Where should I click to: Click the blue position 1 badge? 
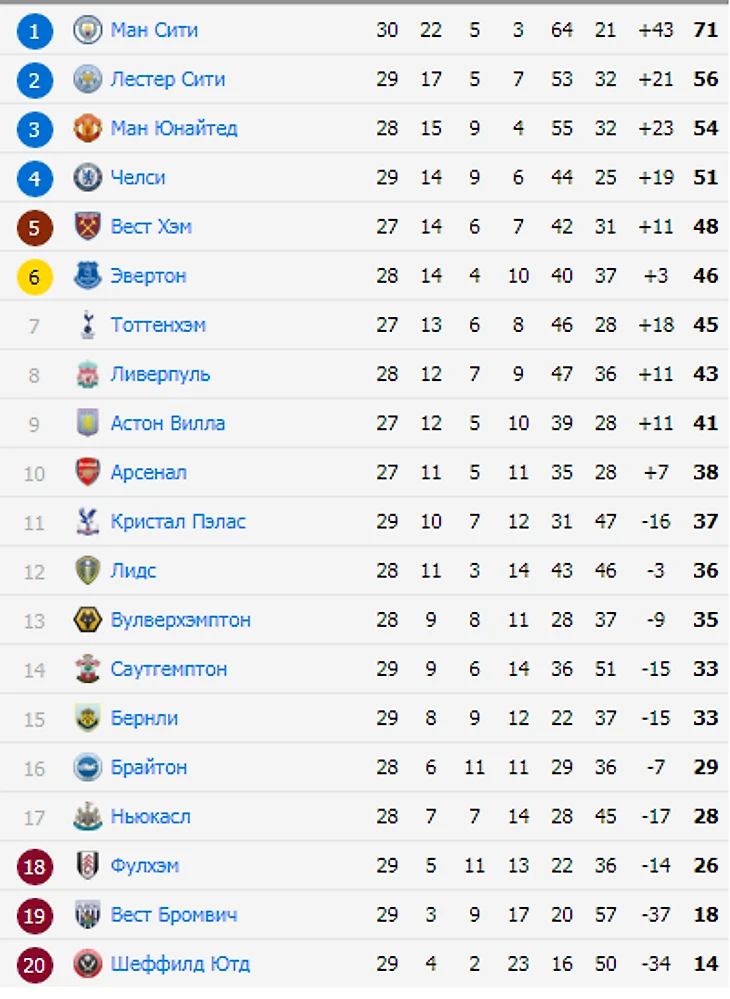click(x=34, y=31)
